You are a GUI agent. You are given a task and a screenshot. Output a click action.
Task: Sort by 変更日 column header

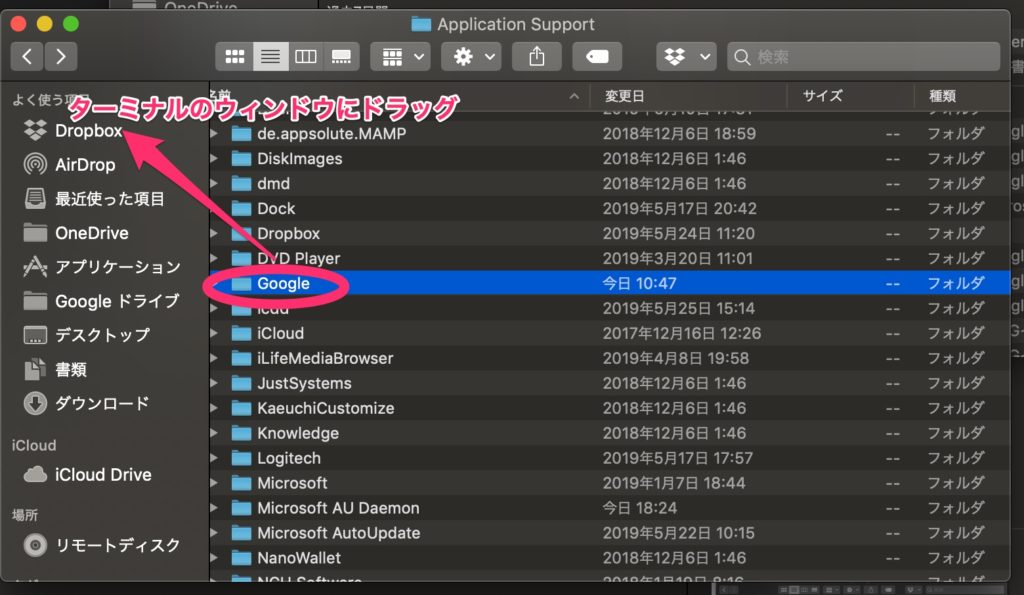pyautogui.click(x=625, y=96)
